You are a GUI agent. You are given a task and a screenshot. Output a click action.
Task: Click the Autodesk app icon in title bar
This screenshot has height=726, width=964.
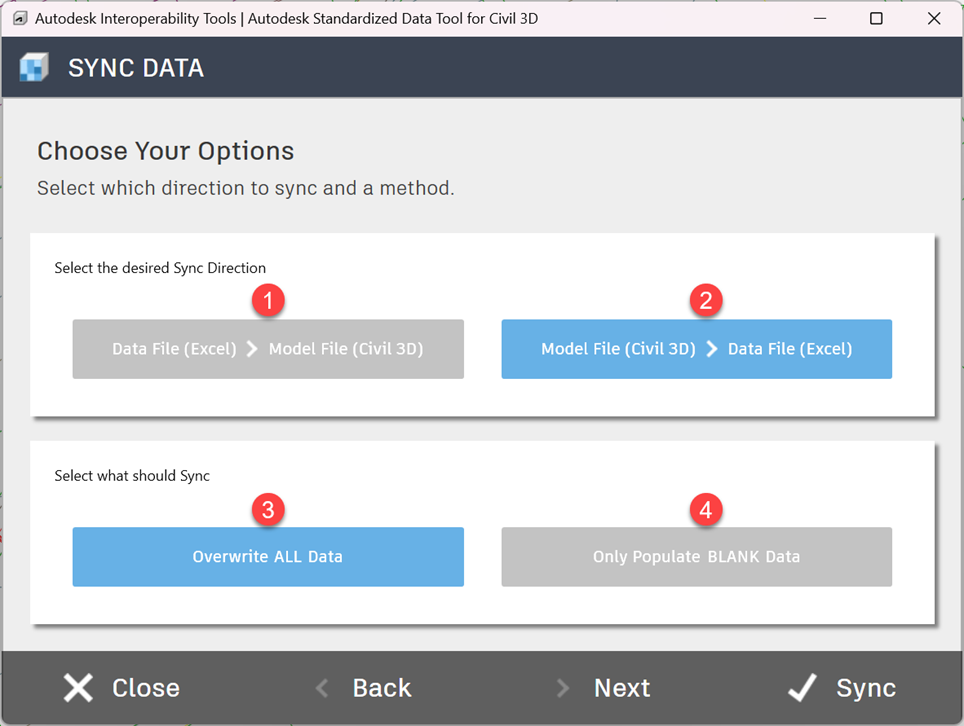tap(19, 18)
